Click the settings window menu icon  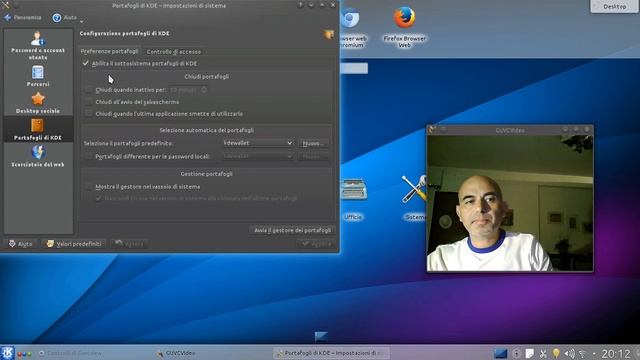click(5, 5)
